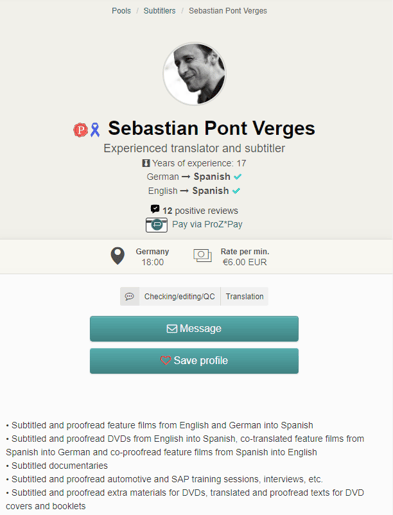The image size is (393, 515).
Task: Click the blue ribbon badge icon
Action: click(x=95, y=130)
